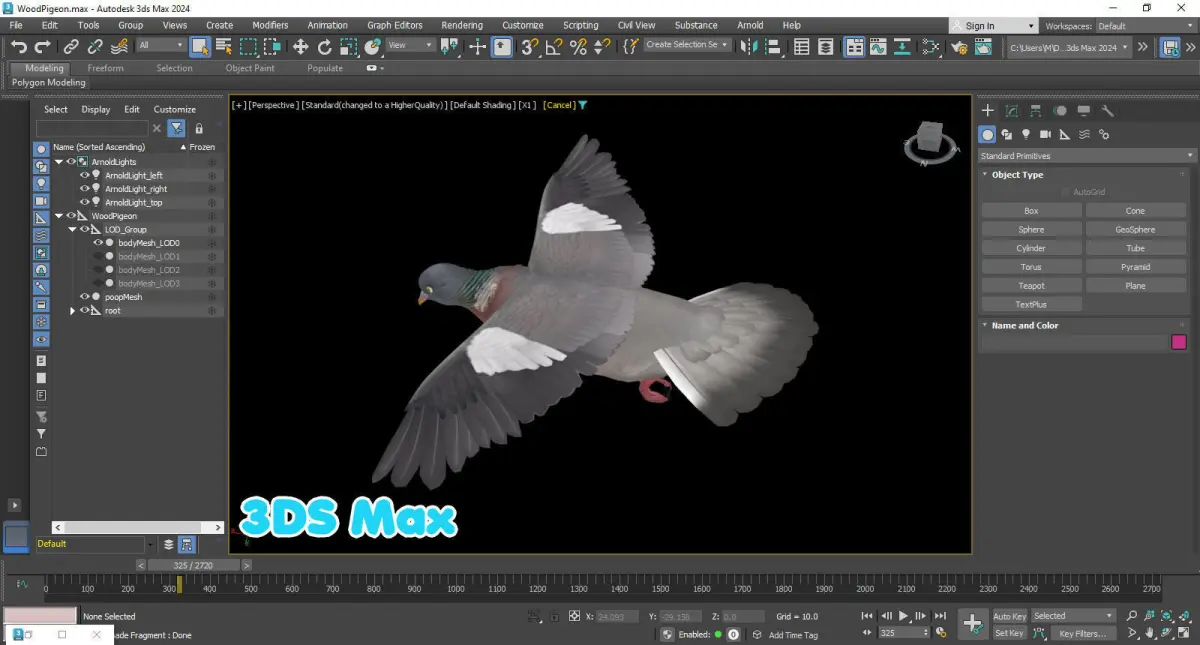The image size is (1200, 645).
Task: Collapse the ArnoldLights tree node
Action: tap(59, 162)
